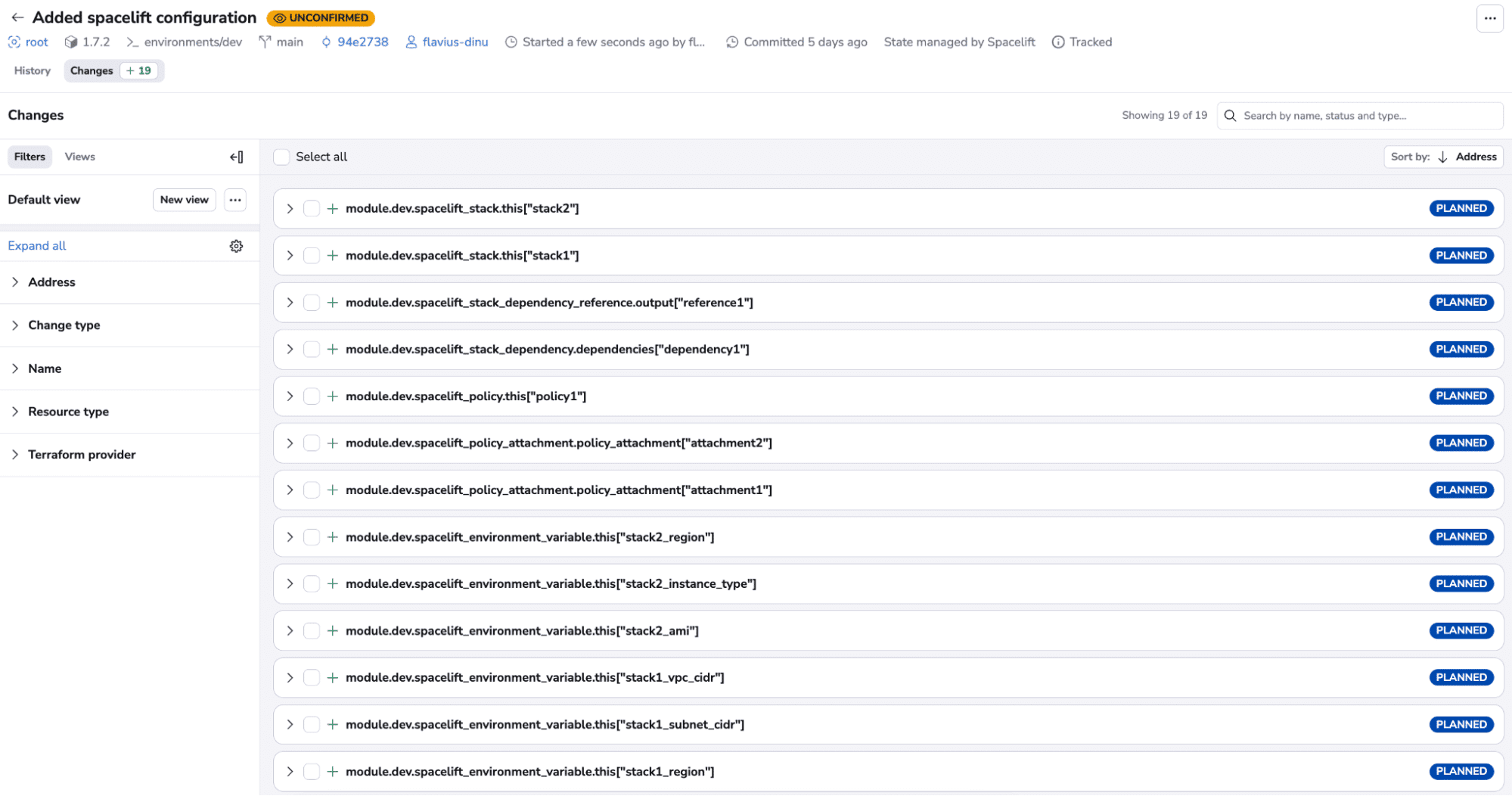The height and width of the screenshot is (796, 1512).
Task: Open the three-dot menu at top right
Action: (x=1489, y=18)
